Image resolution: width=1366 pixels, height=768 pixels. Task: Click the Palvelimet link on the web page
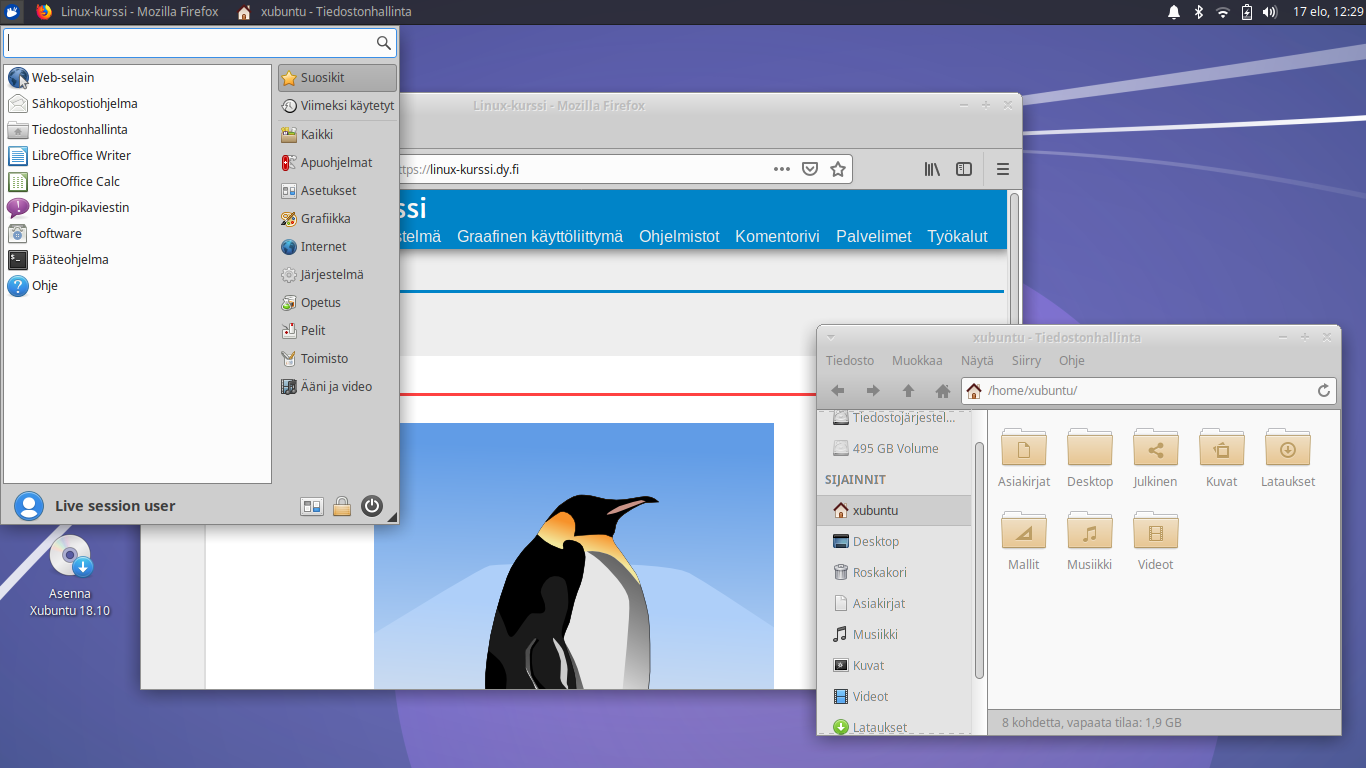874,236
